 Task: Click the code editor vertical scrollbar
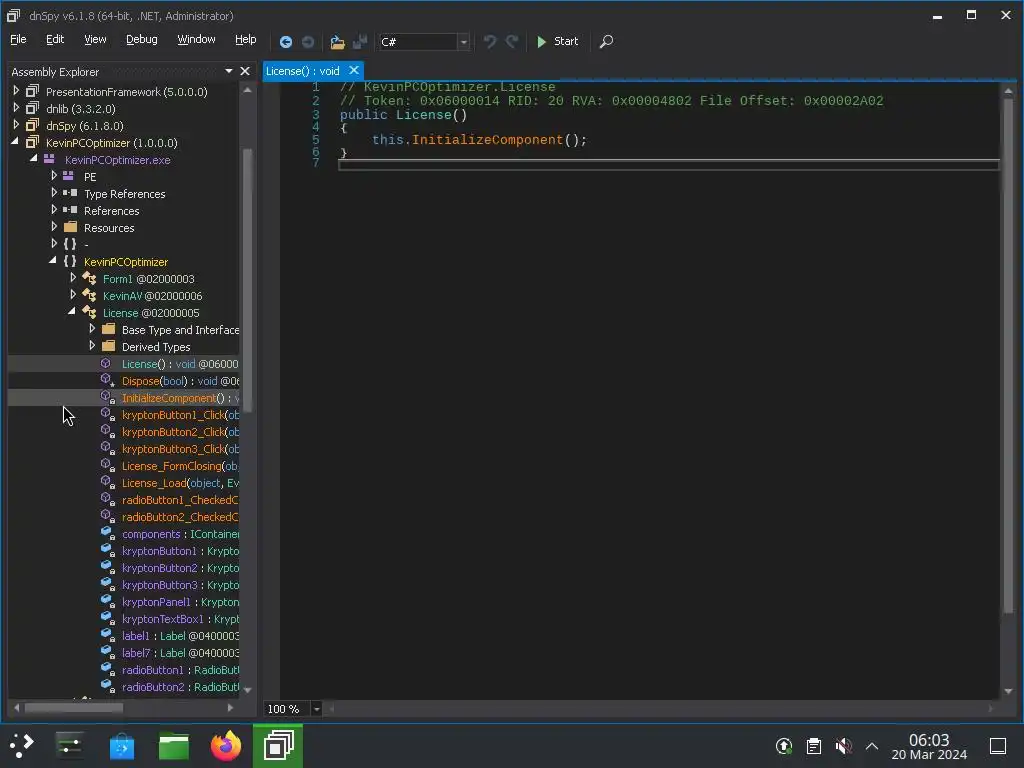(x=1008, y=356)
